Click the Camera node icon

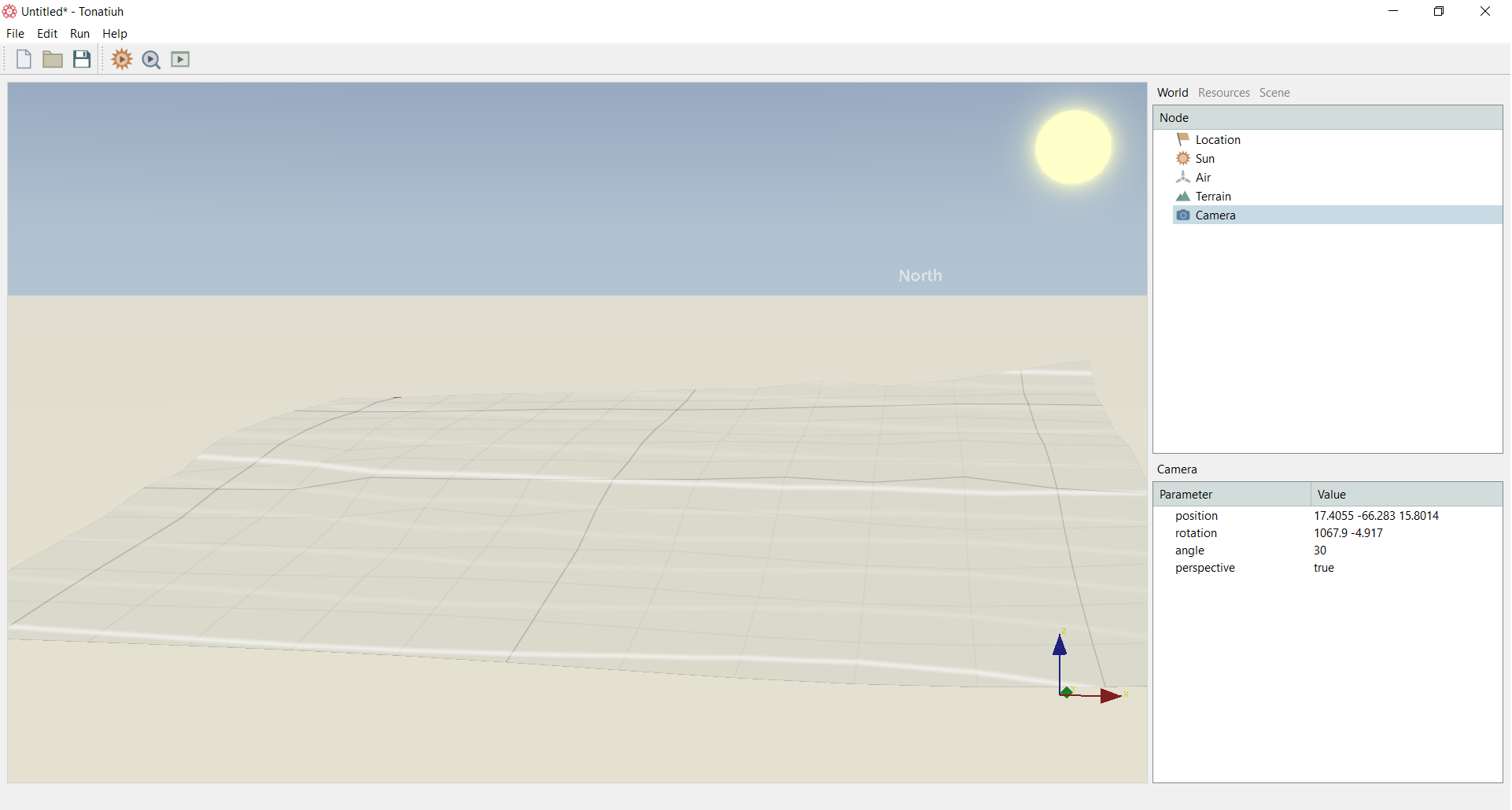point(1182,215)
